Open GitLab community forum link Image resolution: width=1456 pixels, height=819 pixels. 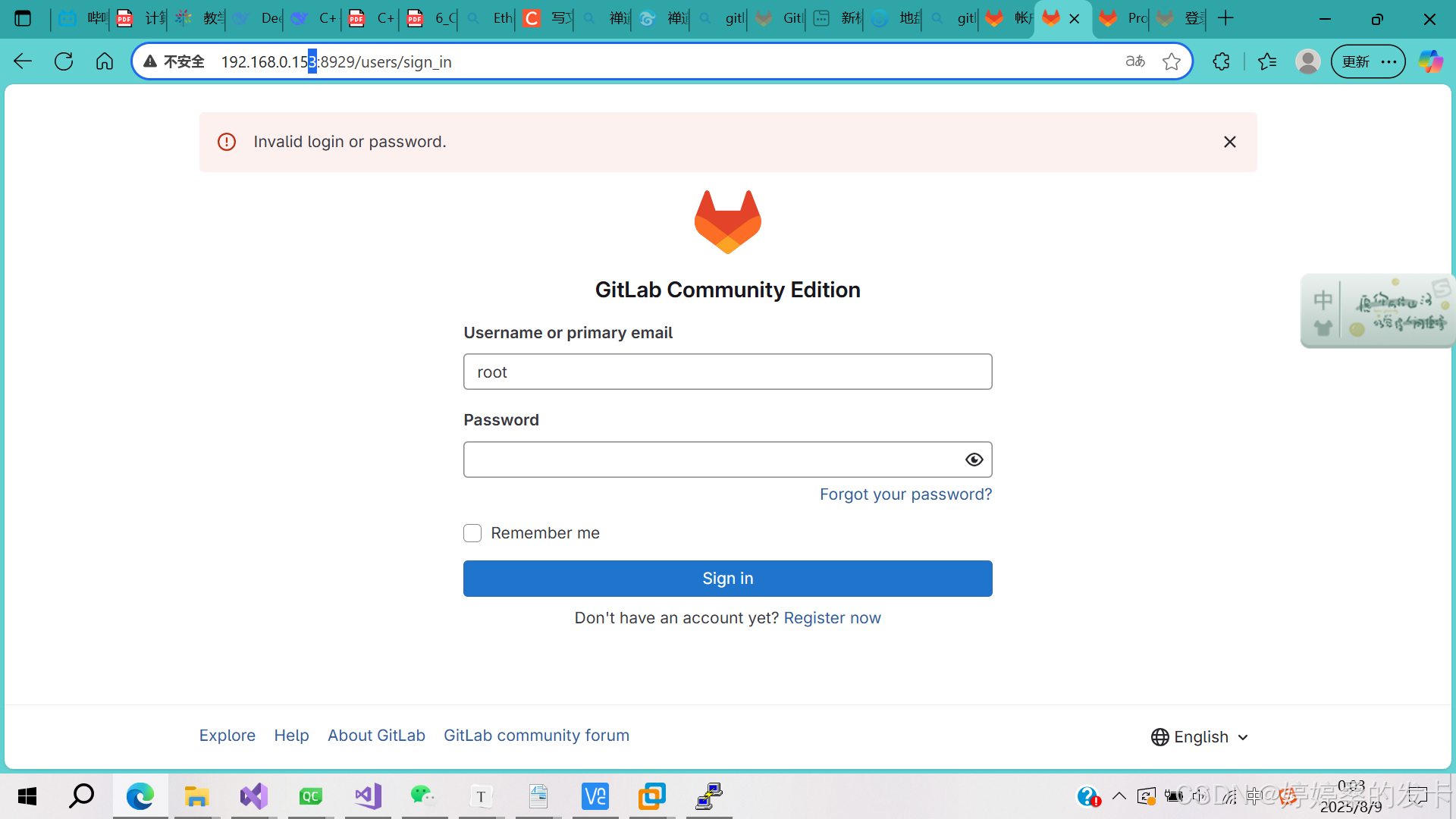(536, 736)
